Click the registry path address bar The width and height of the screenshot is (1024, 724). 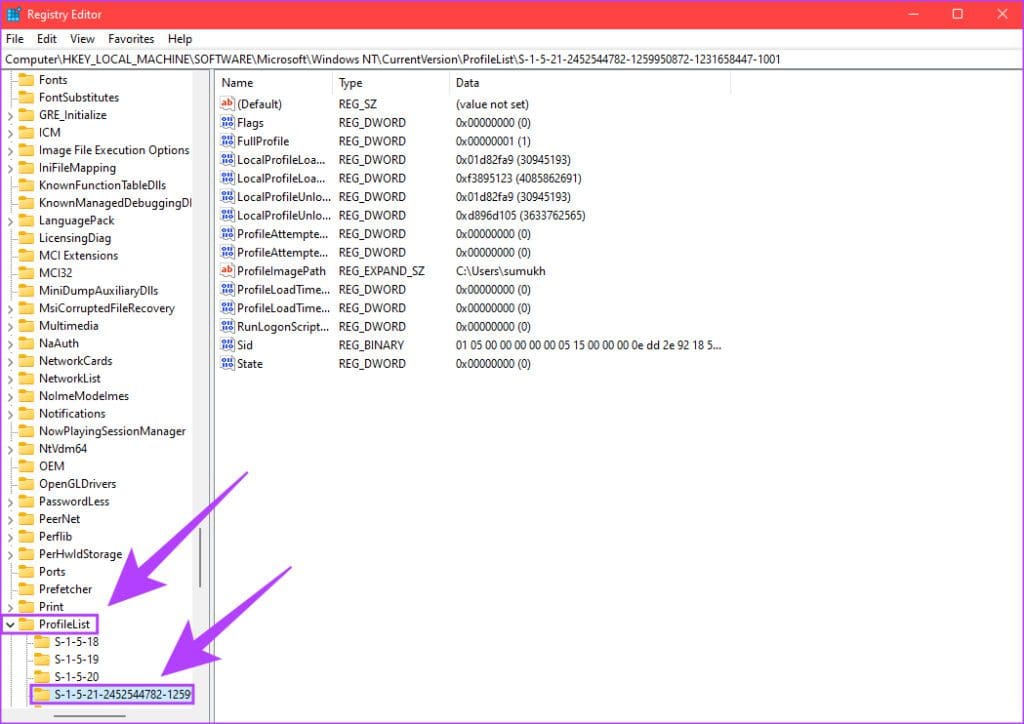pos(500,59)
